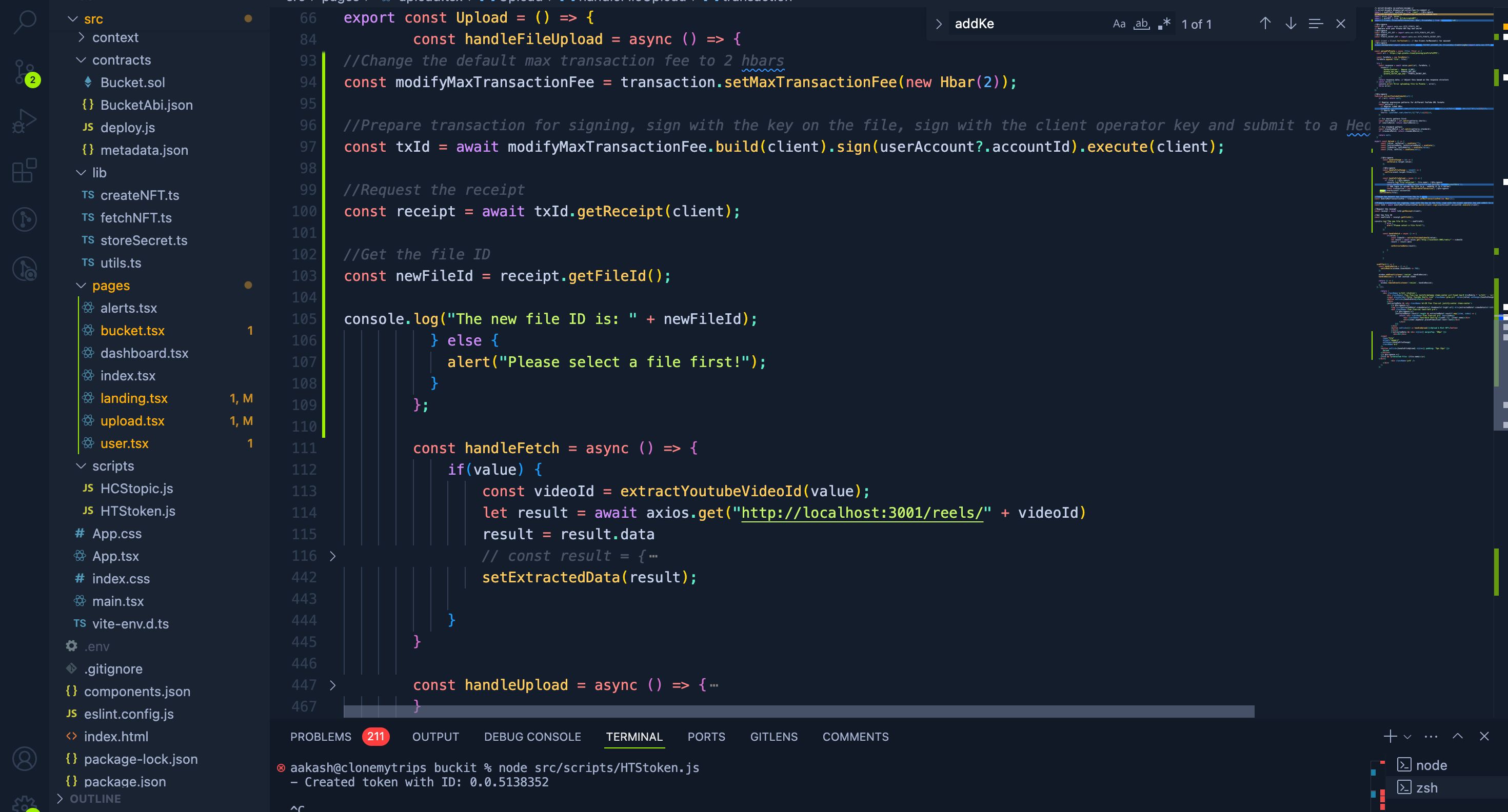The width and height of the screenshot is (1508, 812).
Task: Expand the replace field chevron in find widget
Action: (x=939, y=24)
